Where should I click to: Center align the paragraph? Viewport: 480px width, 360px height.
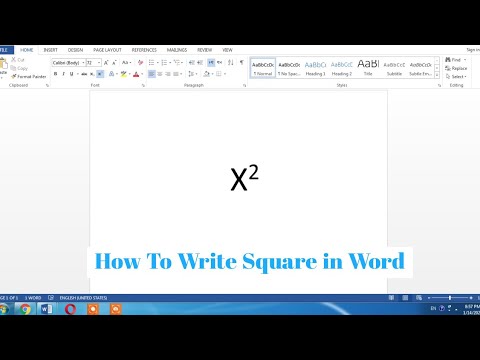[x=160, y=74]
